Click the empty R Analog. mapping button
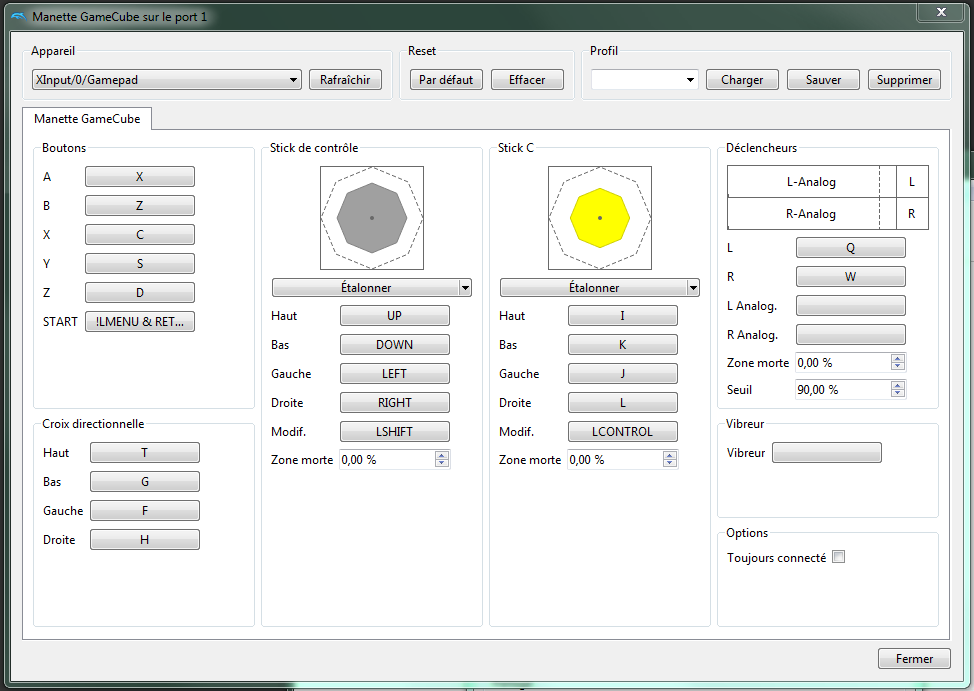Screen dimensions: 974x691 point(850,334)
